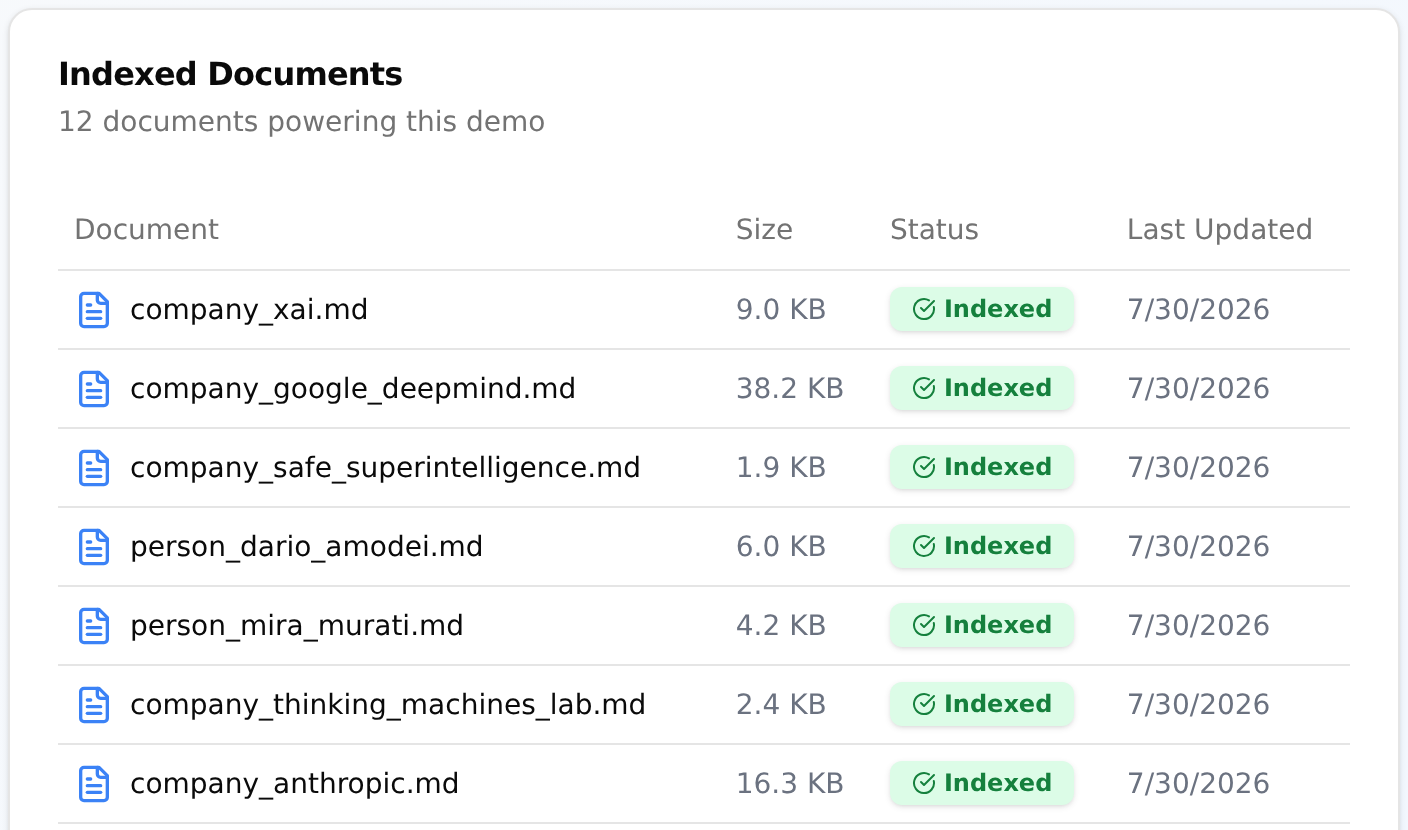Select the person_dario_amodei.md file name
1408x830 pixels.
click(x=306, y=547)
